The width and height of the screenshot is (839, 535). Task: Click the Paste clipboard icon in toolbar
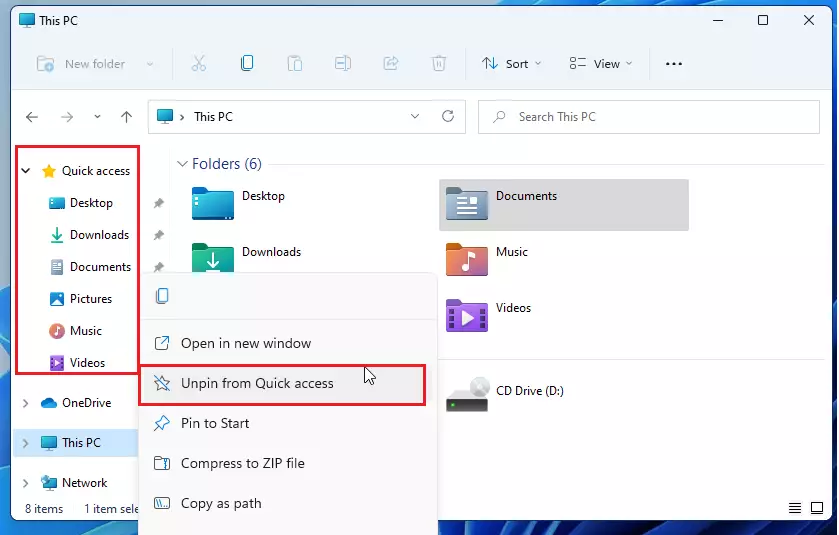point(294,64)
